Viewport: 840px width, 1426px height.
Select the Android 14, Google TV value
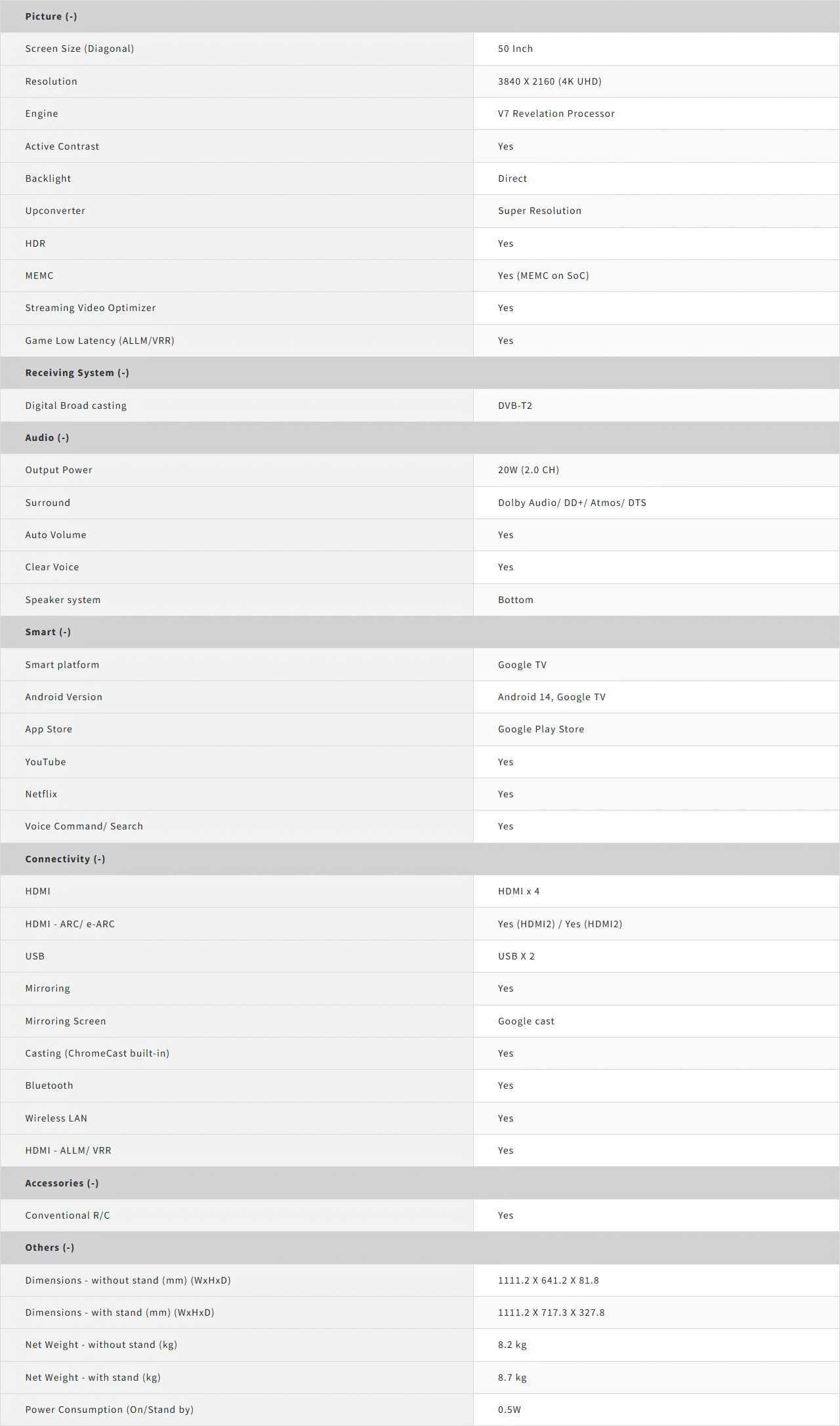(551, 697)
